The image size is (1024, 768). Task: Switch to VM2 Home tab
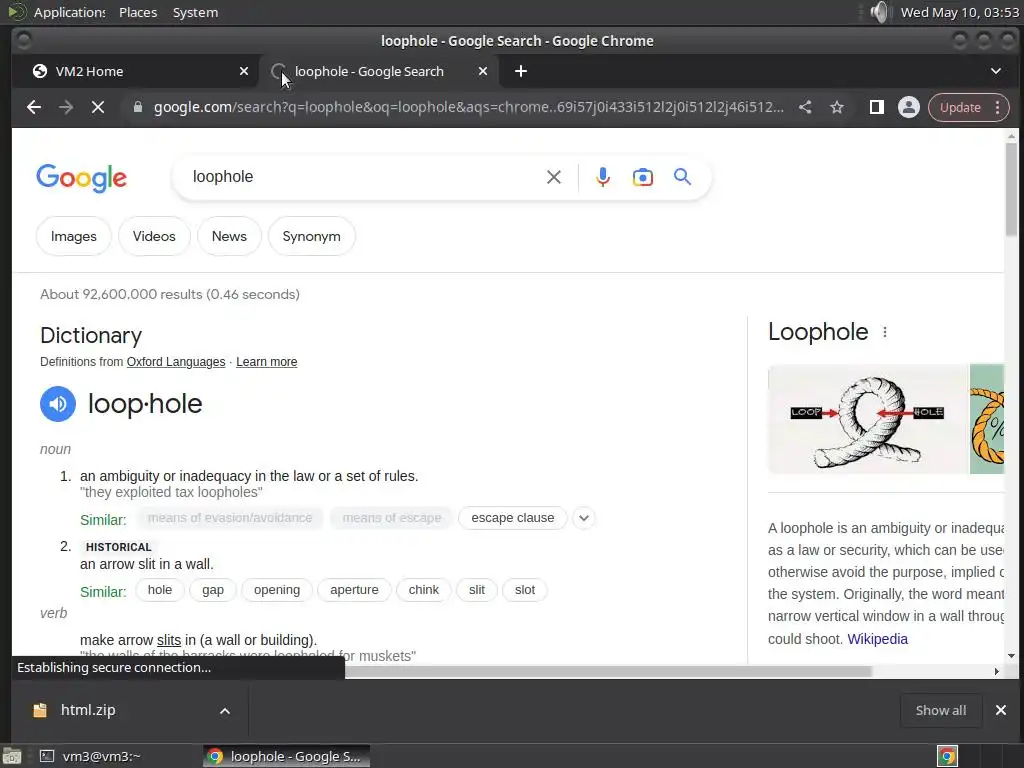(136, 71)
